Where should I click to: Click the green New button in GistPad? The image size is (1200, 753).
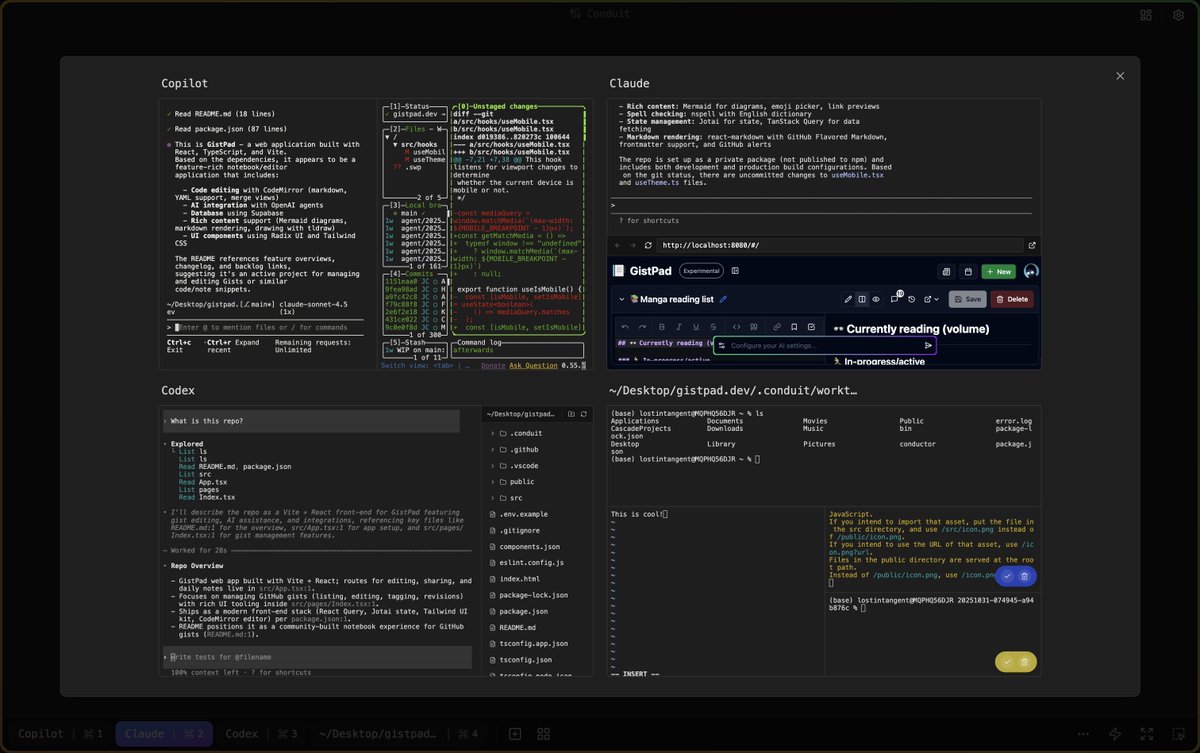(x=997, y=270)
